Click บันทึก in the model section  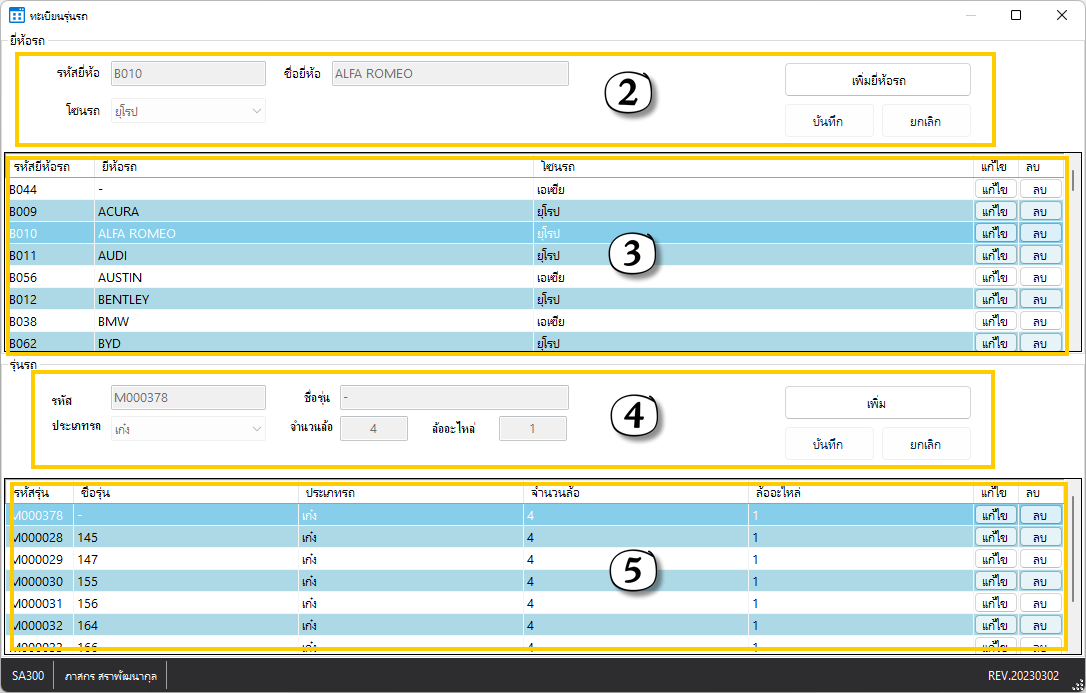tap(829, 444)
